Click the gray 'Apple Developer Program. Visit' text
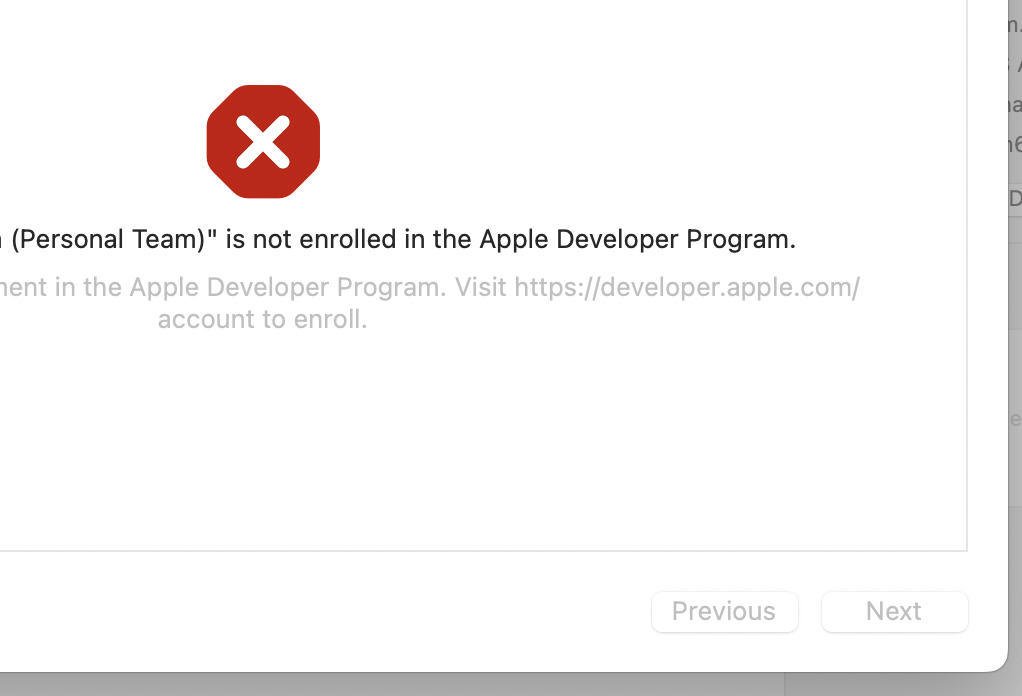Image resolution: width=1022 pixels, height=696 pixels. 317,287
